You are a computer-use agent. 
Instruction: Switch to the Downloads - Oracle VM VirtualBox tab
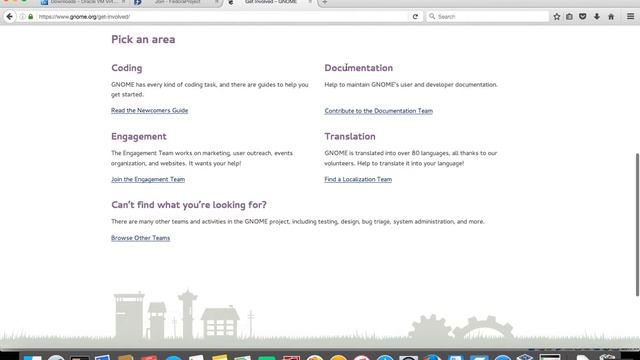[x=84, y=2]
